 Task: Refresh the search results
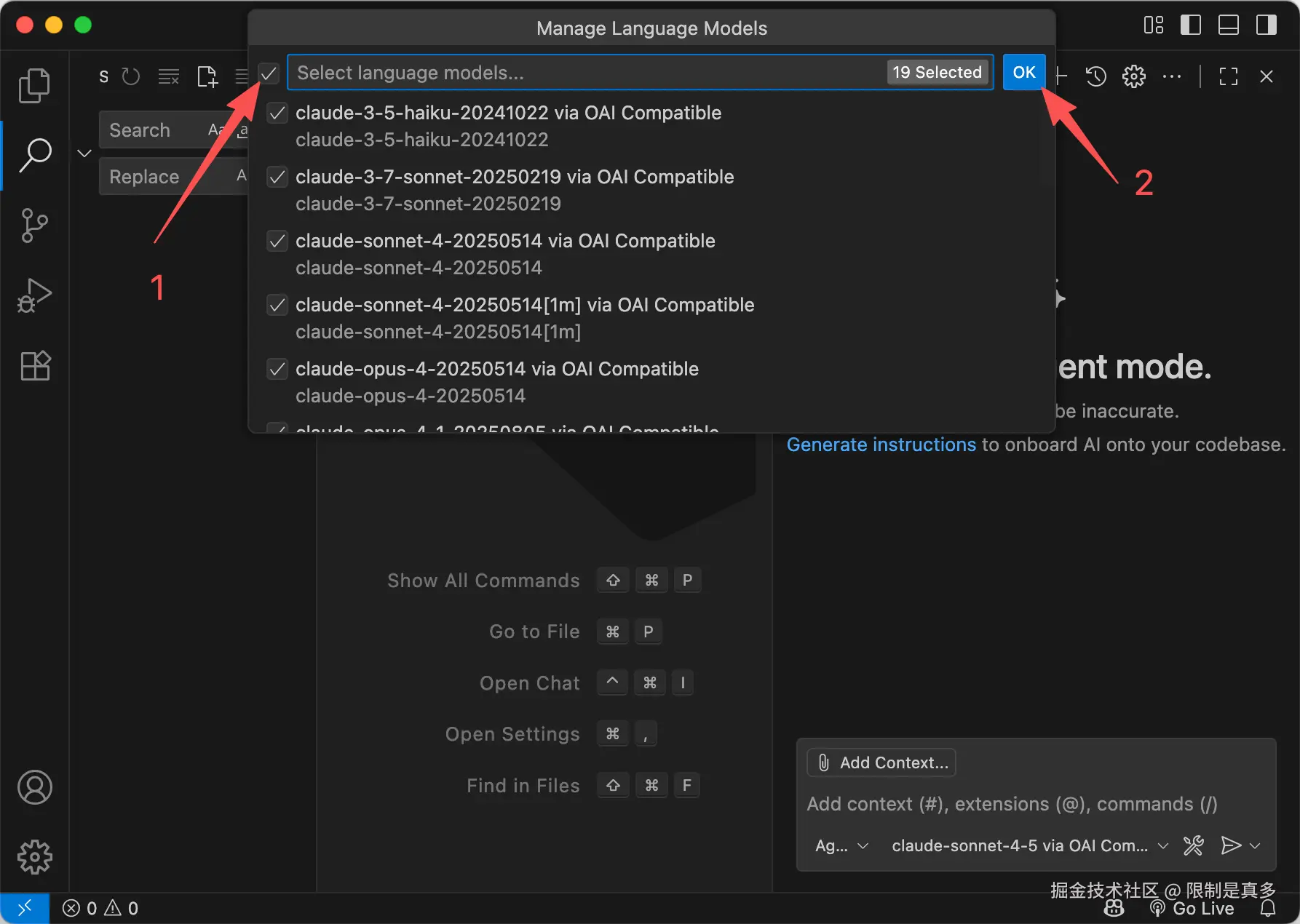click(131, 76)
